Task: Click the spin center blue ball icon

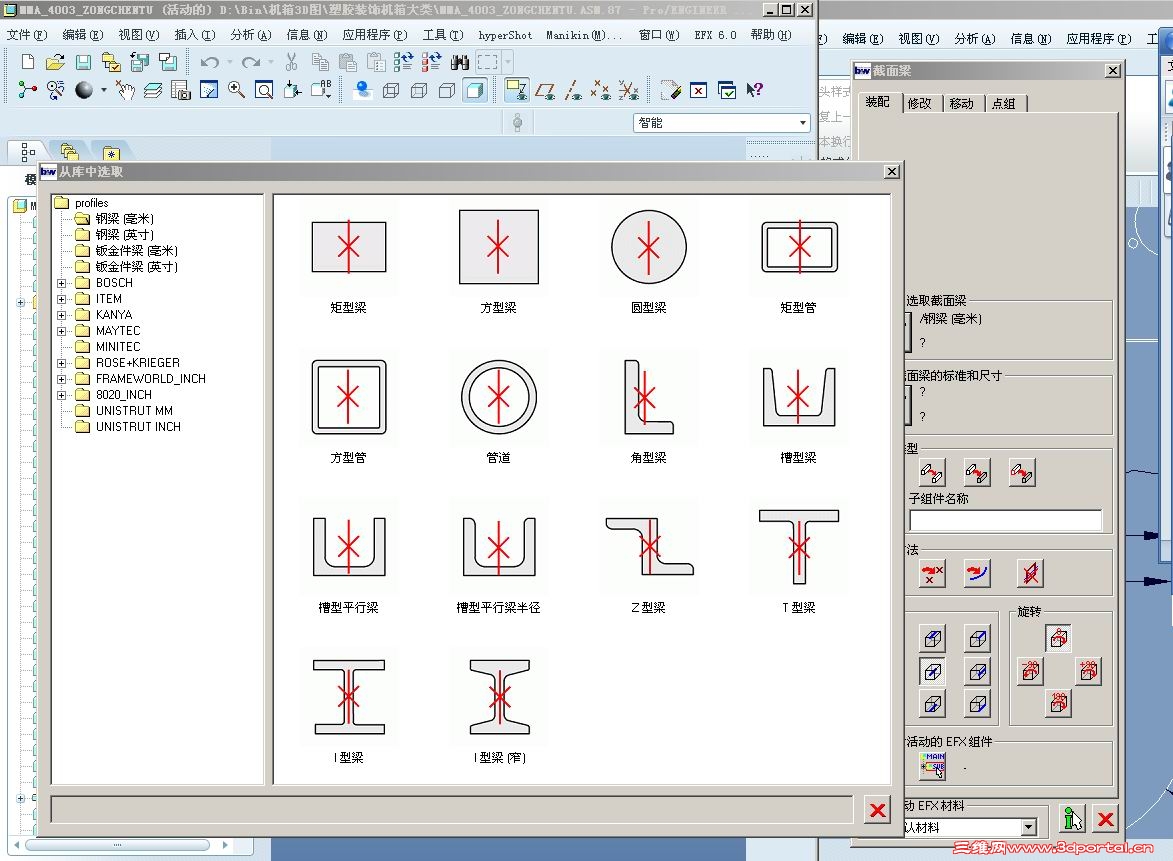Action: [363, 91]
